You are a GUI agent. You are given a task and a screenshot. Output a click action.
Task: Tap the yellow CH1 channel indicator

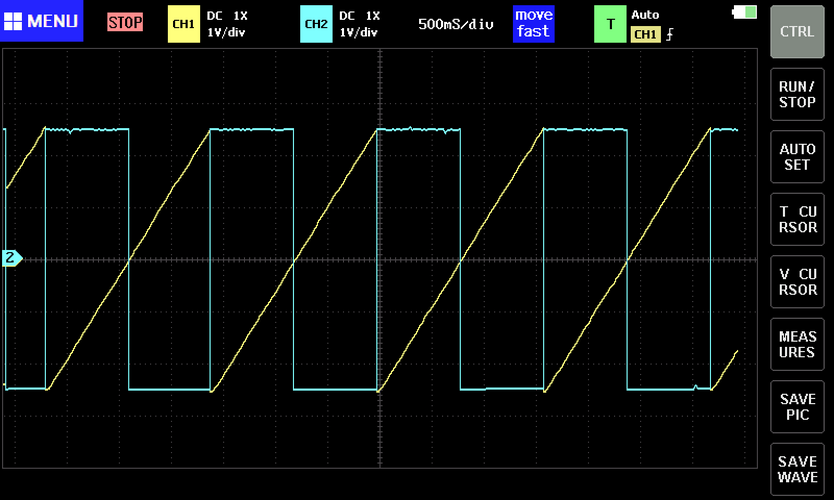tap(184, 24)
